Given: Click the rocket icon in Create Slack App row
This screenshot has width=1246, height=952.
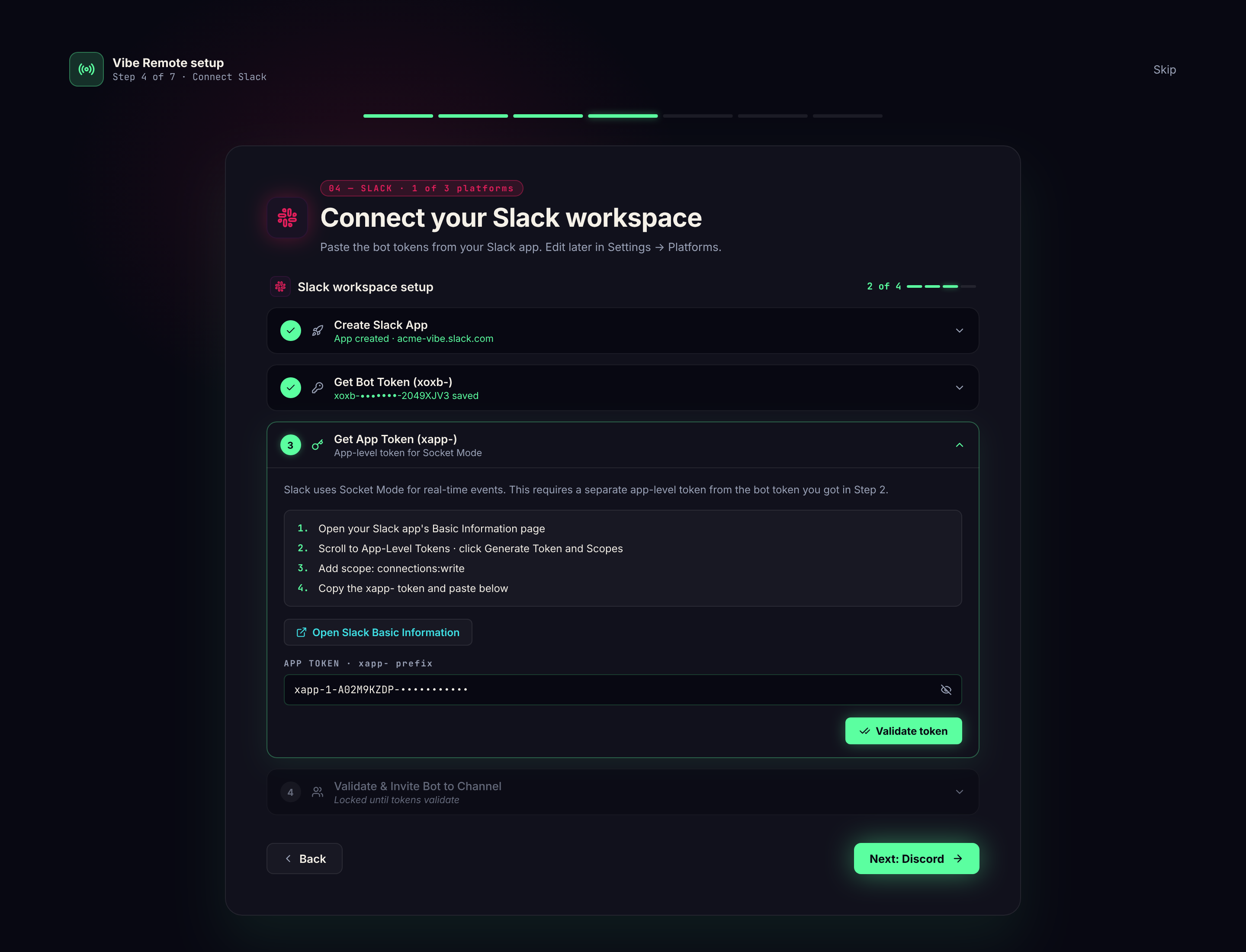Looking at the screenshot, I should (318, 330).
